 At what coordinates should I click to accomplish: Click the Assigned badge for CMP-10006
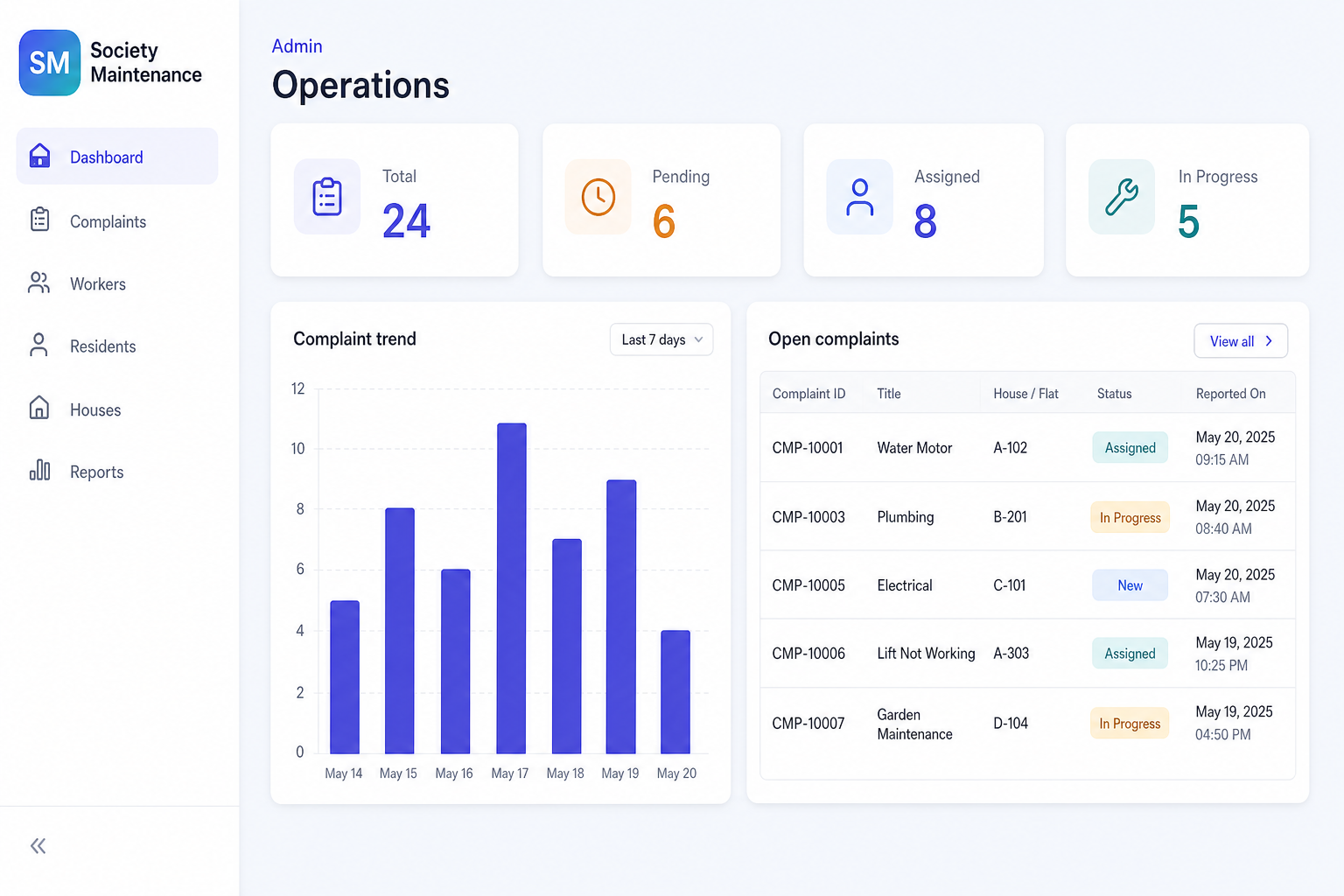click(x=1130, y=654)
